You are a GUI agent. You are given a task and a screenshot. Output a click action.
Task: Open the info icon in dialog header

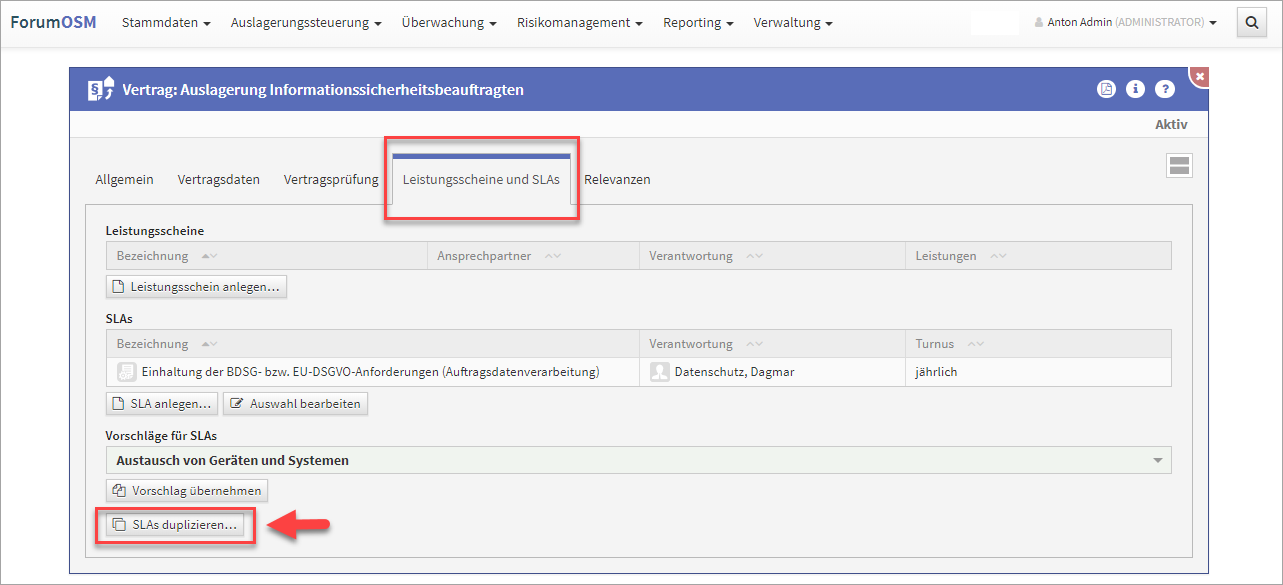pos(1135,89)
